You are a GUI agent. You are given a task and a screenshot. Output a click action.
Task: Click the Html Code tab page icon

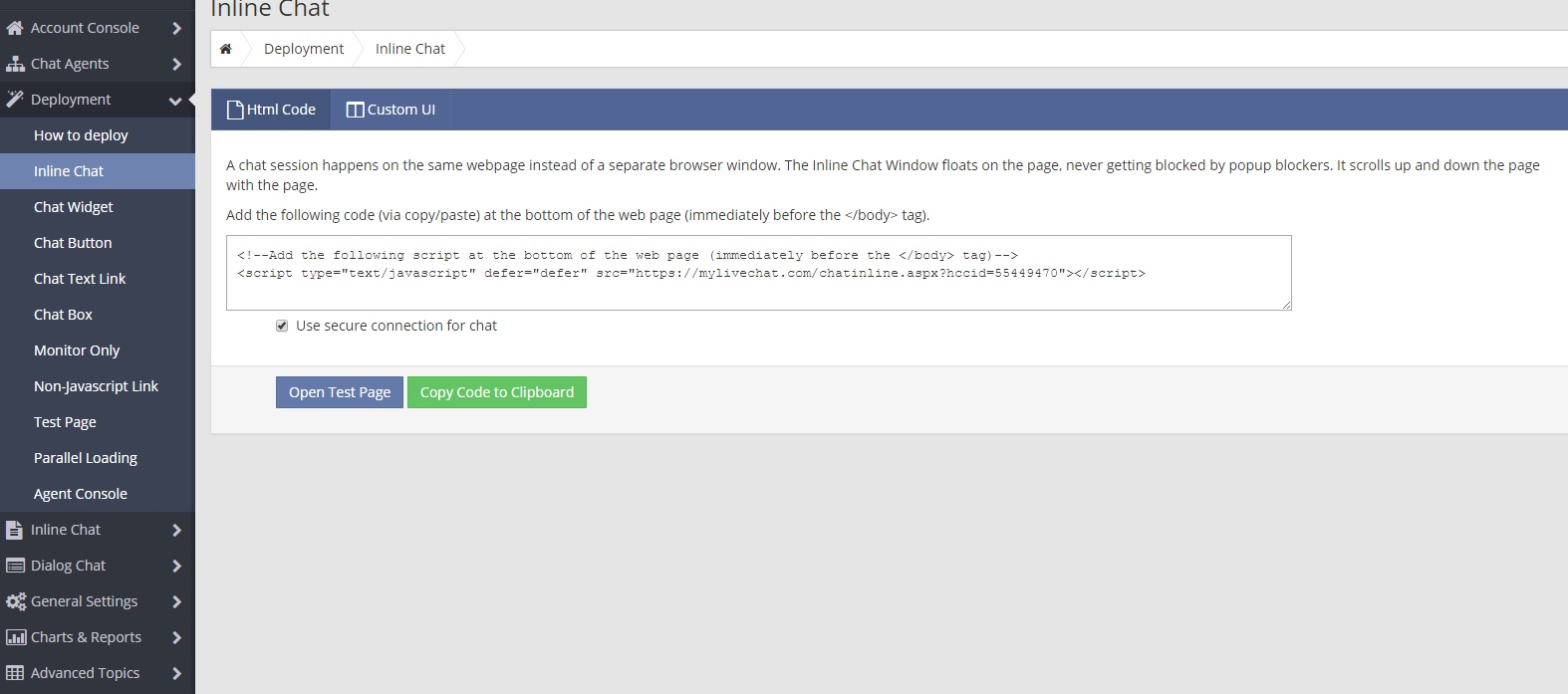(235, 110)
